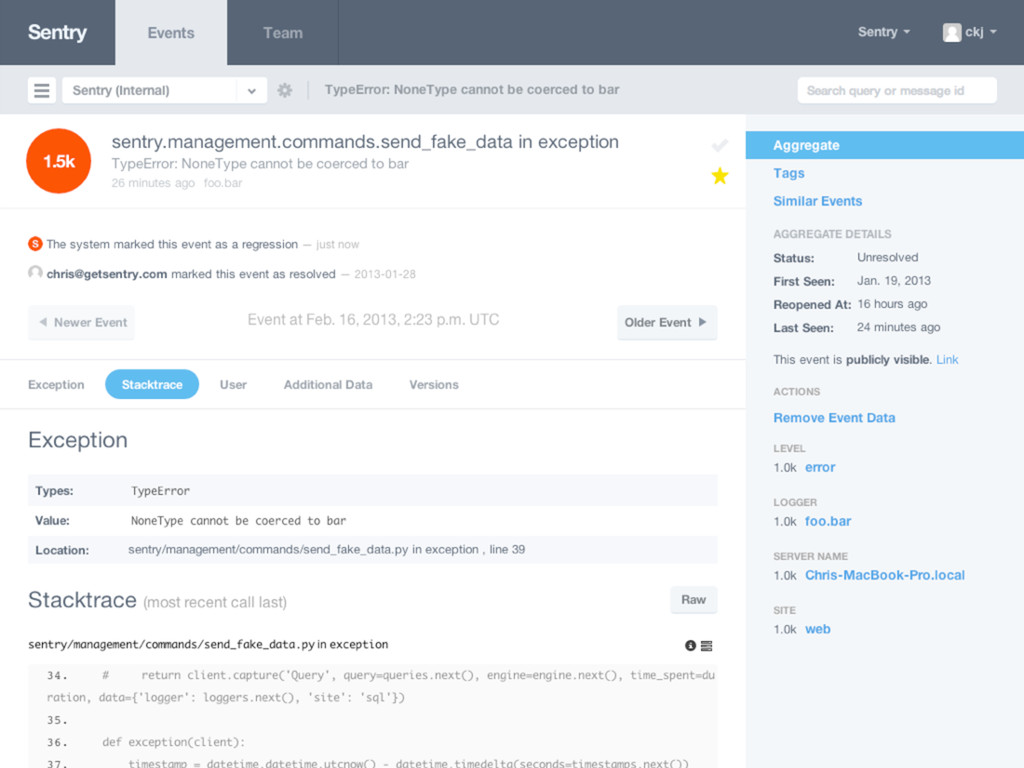This screenshot has width=1024, height=768.
Task: Select the Additional Data tab
Action: (328, 385)
